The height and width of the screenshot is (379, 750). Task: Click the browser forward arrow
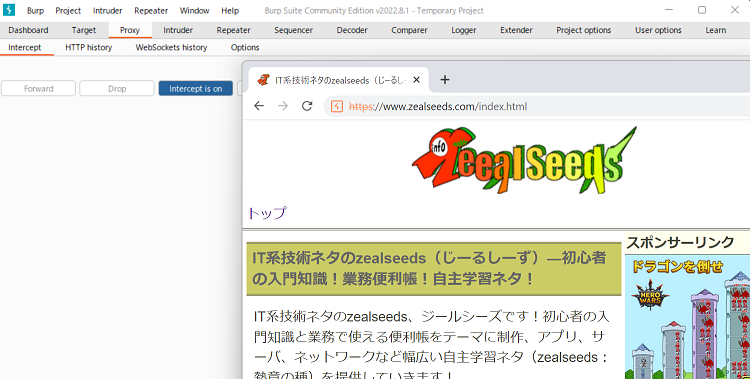point(283,106)
